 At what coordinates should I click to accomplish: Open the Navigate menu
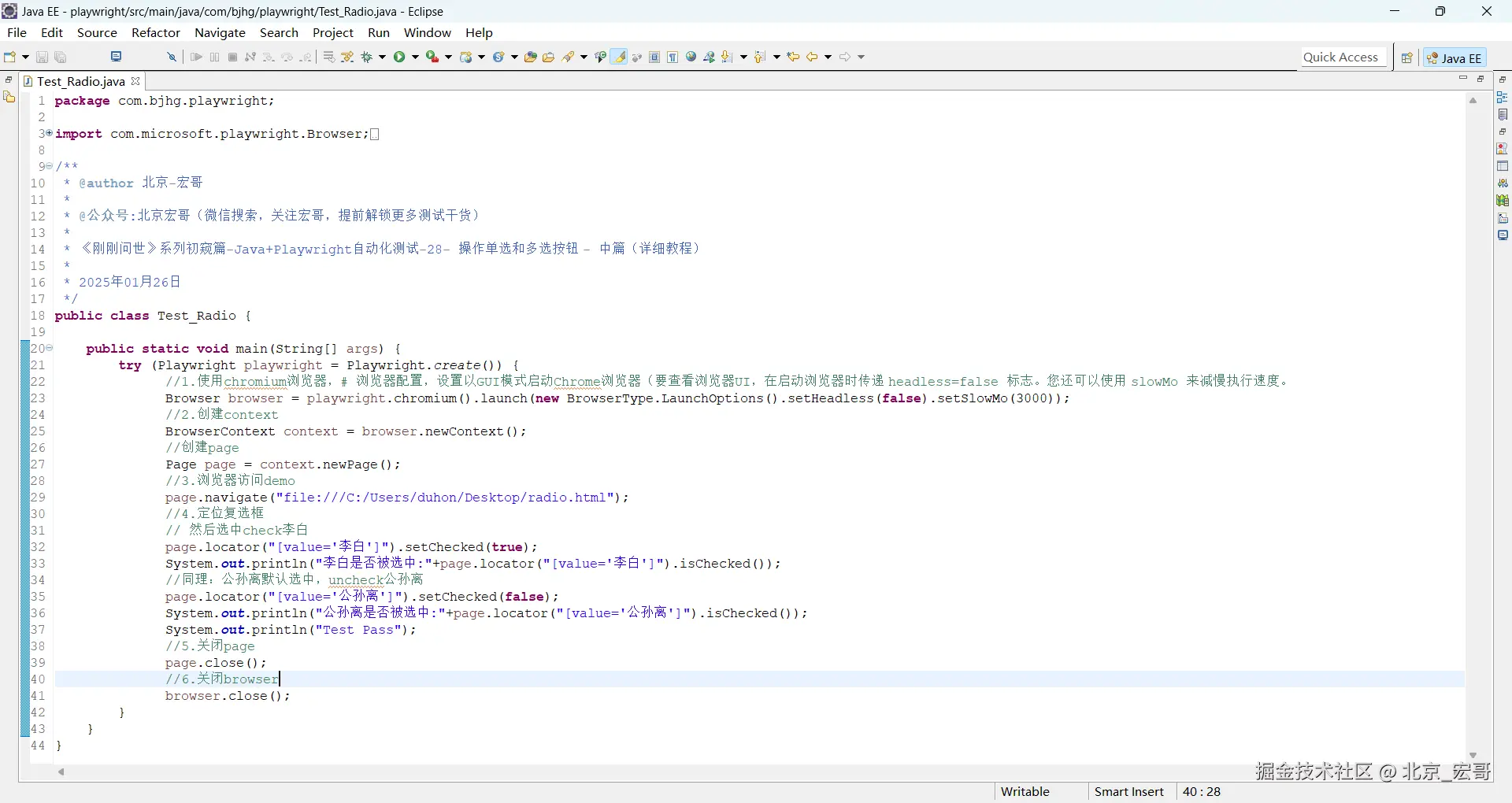pyautogui.click(x=220, y=32)
